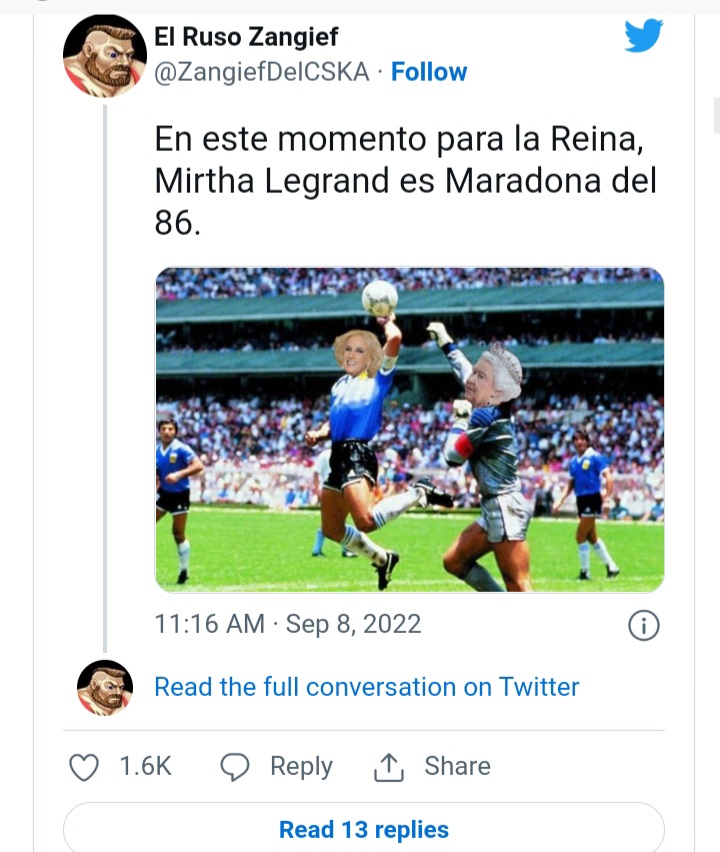Click the football in the tweet photo
Screen dimensions: 720x852
coord(380,295)
